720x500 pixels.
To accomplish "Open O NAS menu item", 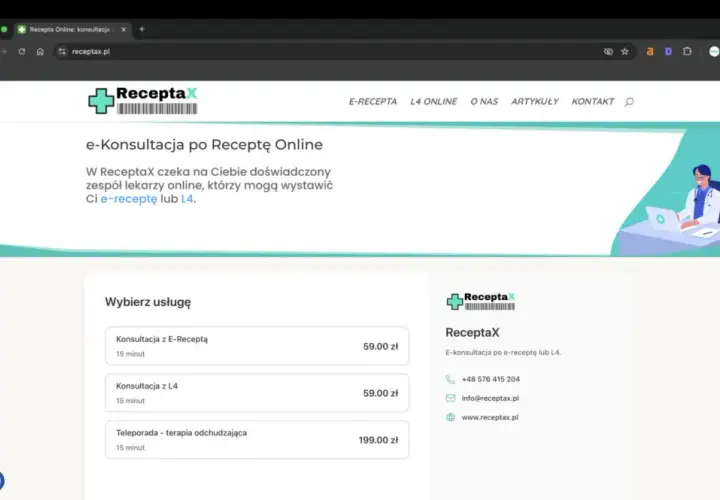I will (484, 101).
